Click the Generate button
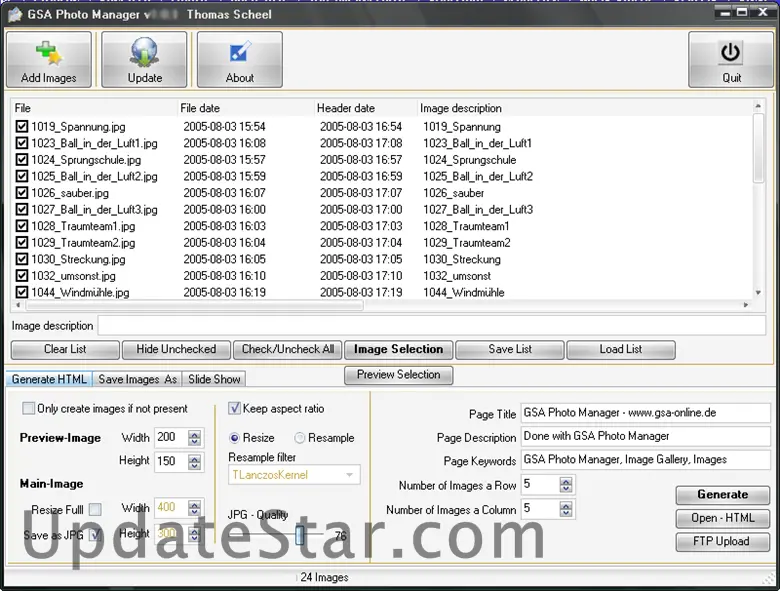Screen dimensions: 780x591 722,495
